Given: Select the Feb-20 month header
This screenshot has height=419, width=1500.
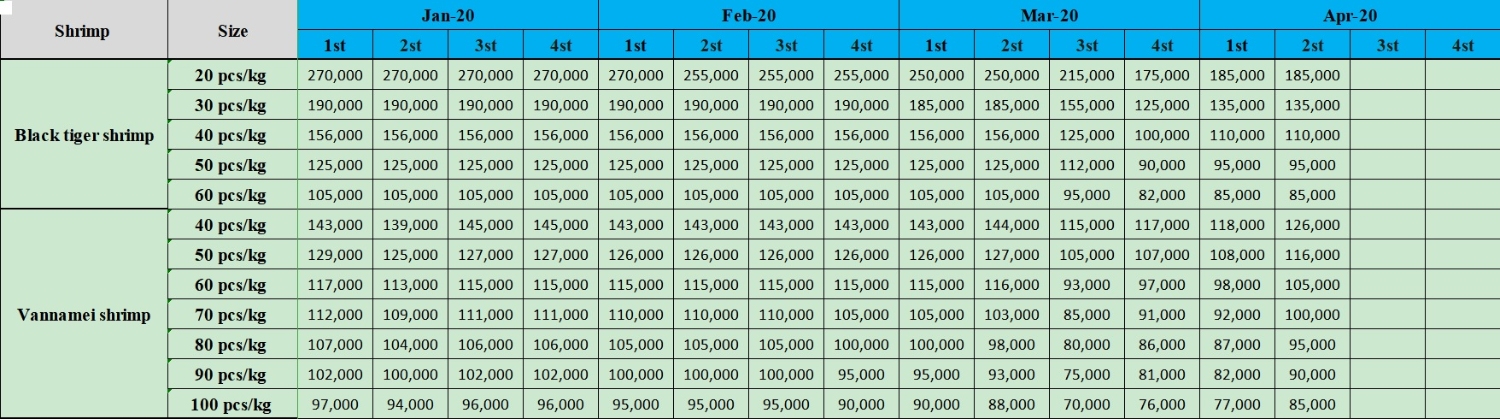Looking at the screenshot, I should [x=748, y=16].
